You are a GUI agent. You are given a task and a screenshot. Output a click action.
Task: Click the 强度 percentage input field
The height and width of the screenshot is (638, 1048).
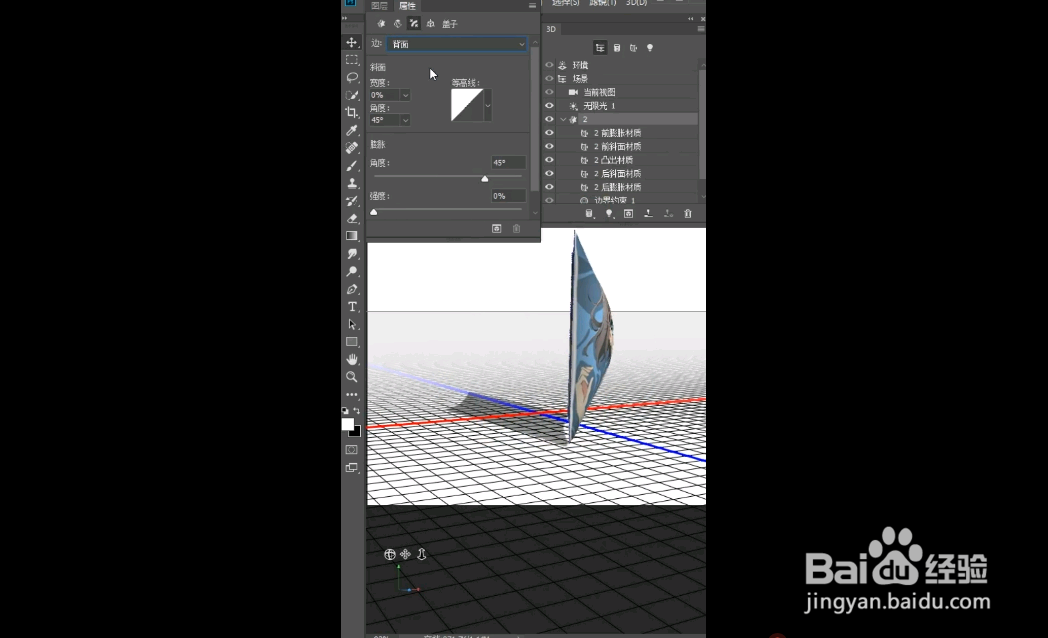pyautogui.click(x=509, y=194)
